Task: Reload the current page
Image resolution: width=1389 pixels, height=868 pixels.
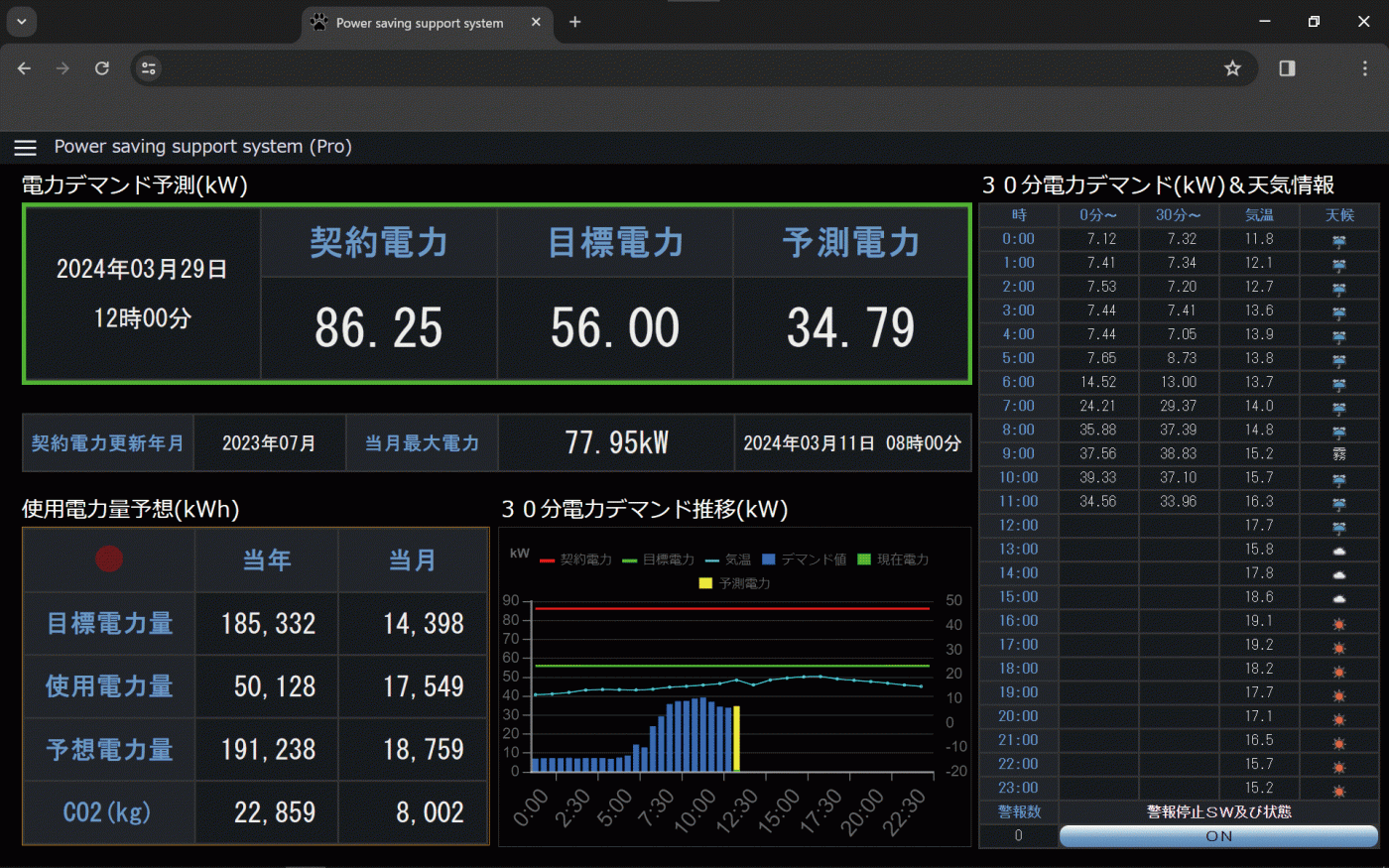Action: click(101, 68)
